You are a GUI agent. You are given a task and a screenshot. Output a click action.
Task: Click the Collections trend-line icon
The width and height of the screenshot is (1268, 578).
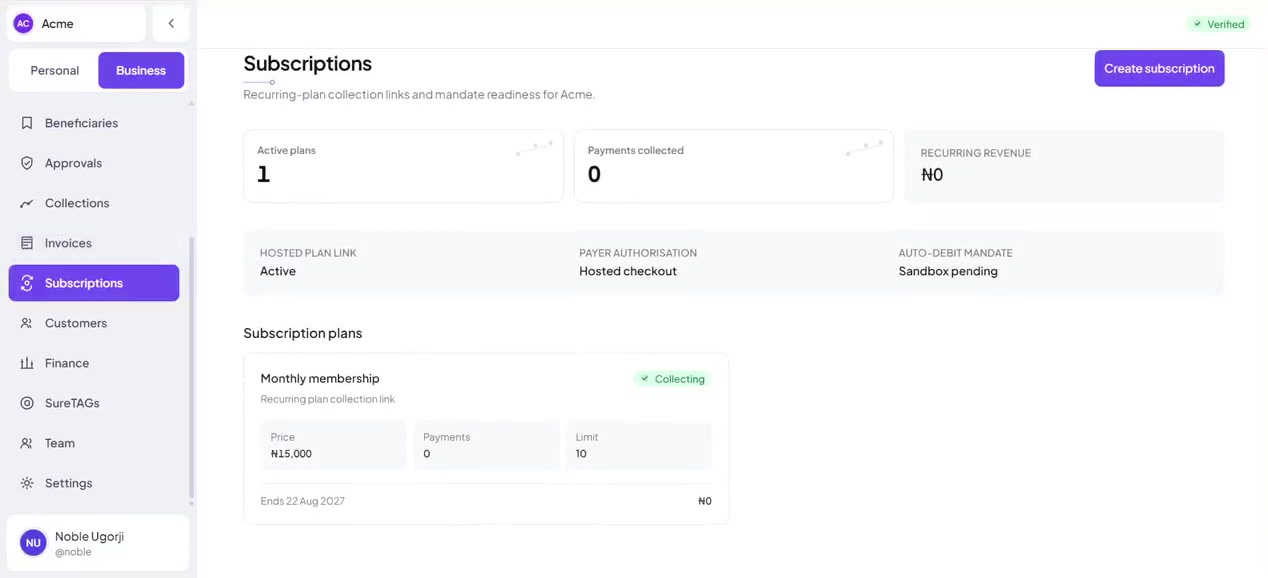click(27, 203)
